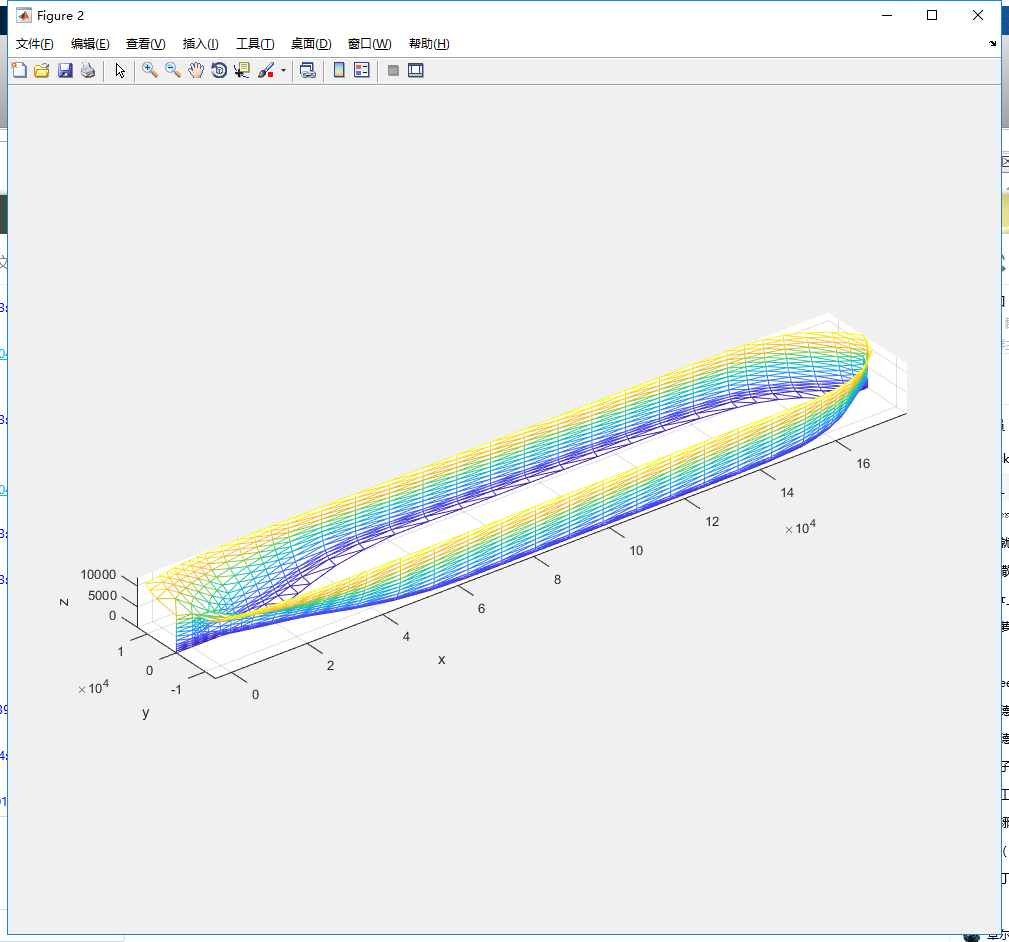The width and height of the screenshot is (1009, 942).
Task: Close the Figure 2 window
Action: click(977, 15)
